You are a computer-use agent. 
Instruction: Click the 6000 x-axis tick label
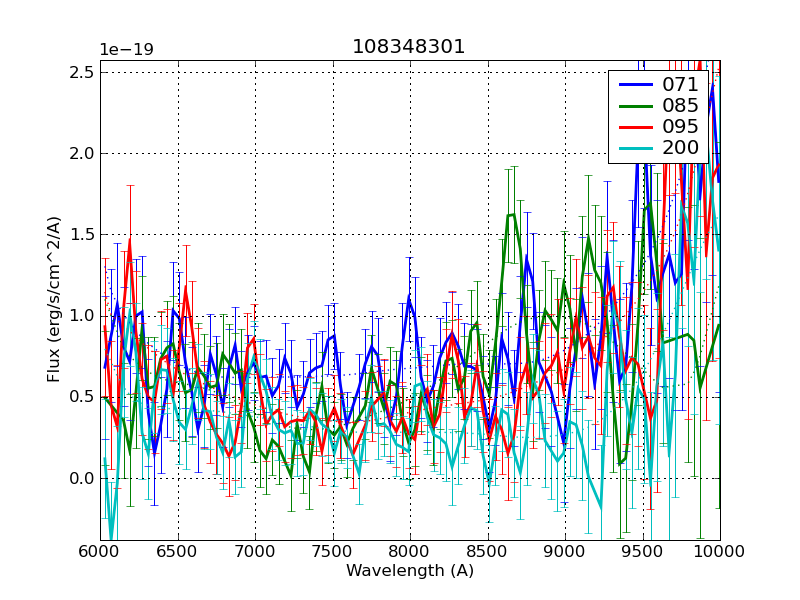100,553
